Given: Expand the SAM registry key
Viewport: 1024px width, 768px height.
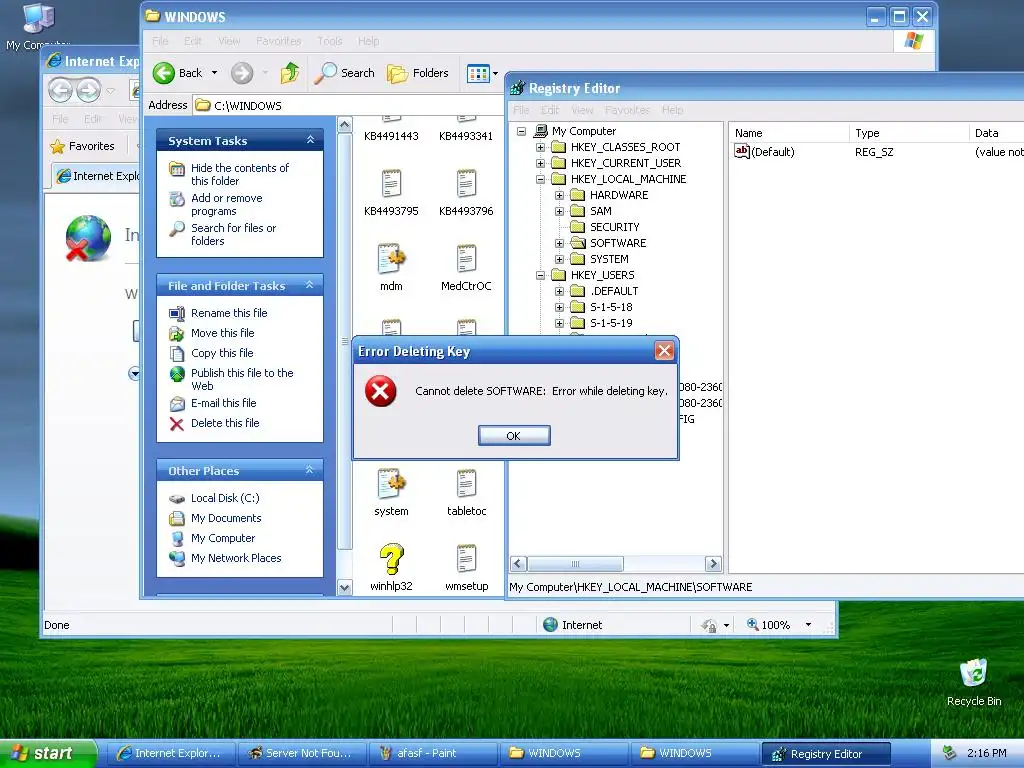Looking at the screenshot, I should (x=559, y=211).
